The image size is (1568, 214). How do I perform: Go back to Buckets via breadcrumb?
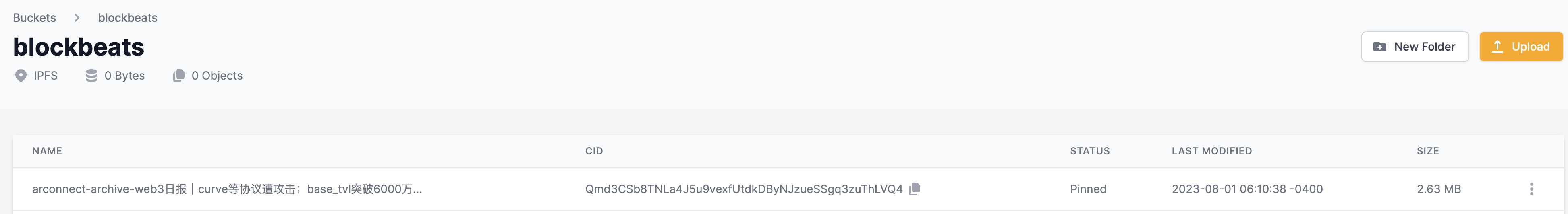(34, 18)
